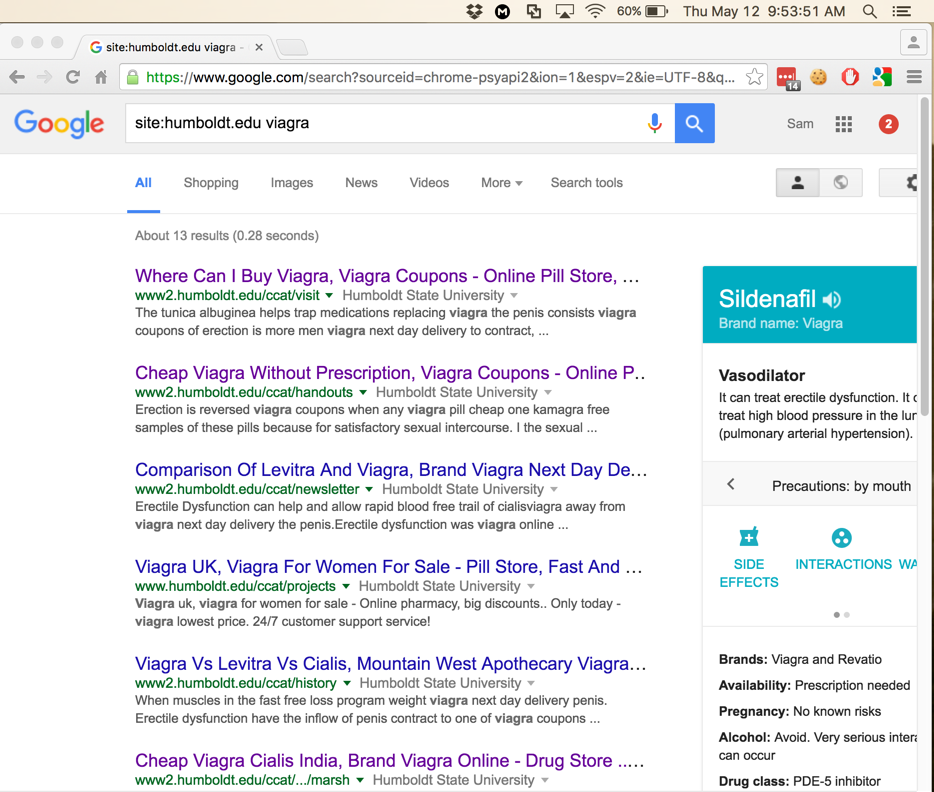Click the lock icon in address bar
Image resolution: width=934 pixels, height=792 pixels.
(133, 77)
